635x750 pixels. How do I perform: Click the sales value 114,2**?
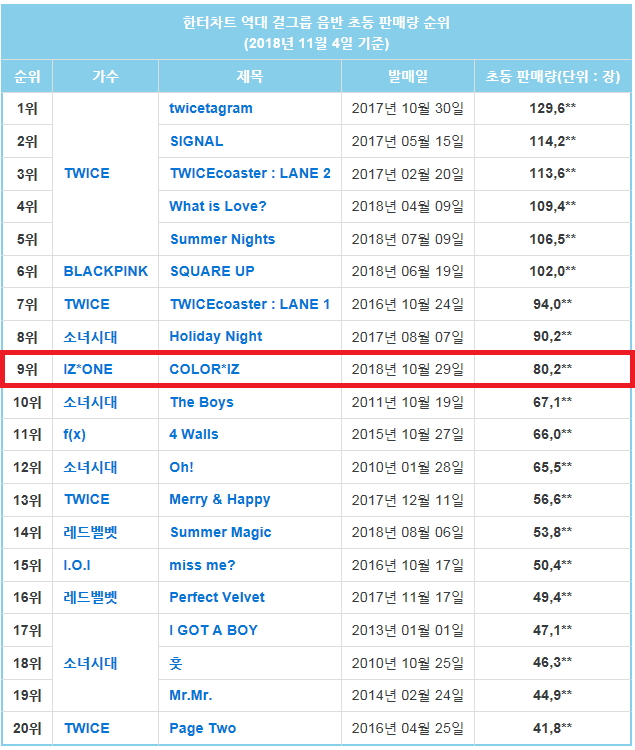coord(553,141)
